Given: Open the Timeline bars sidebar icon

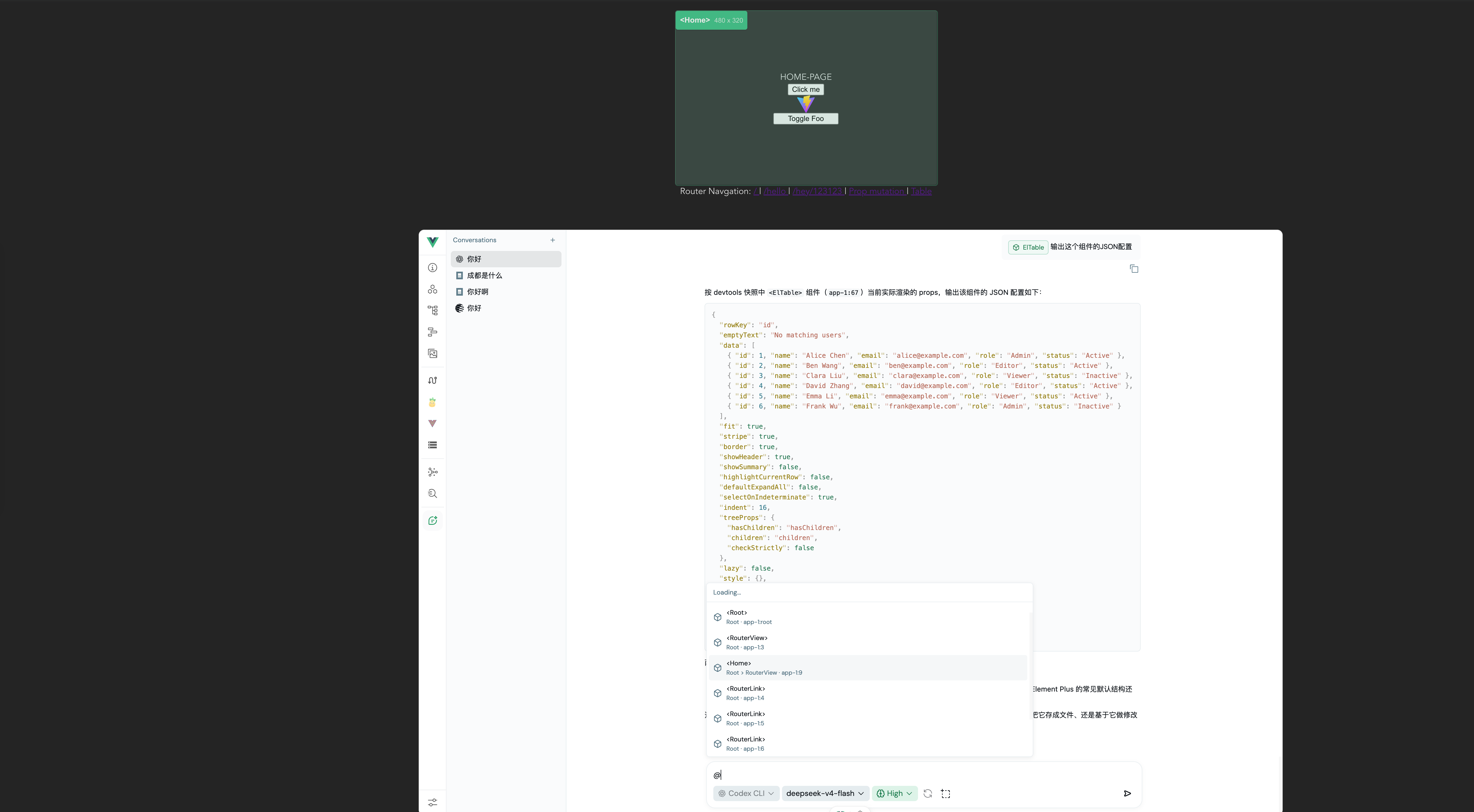Looking at the screenshot, I should tap(433, 332).
